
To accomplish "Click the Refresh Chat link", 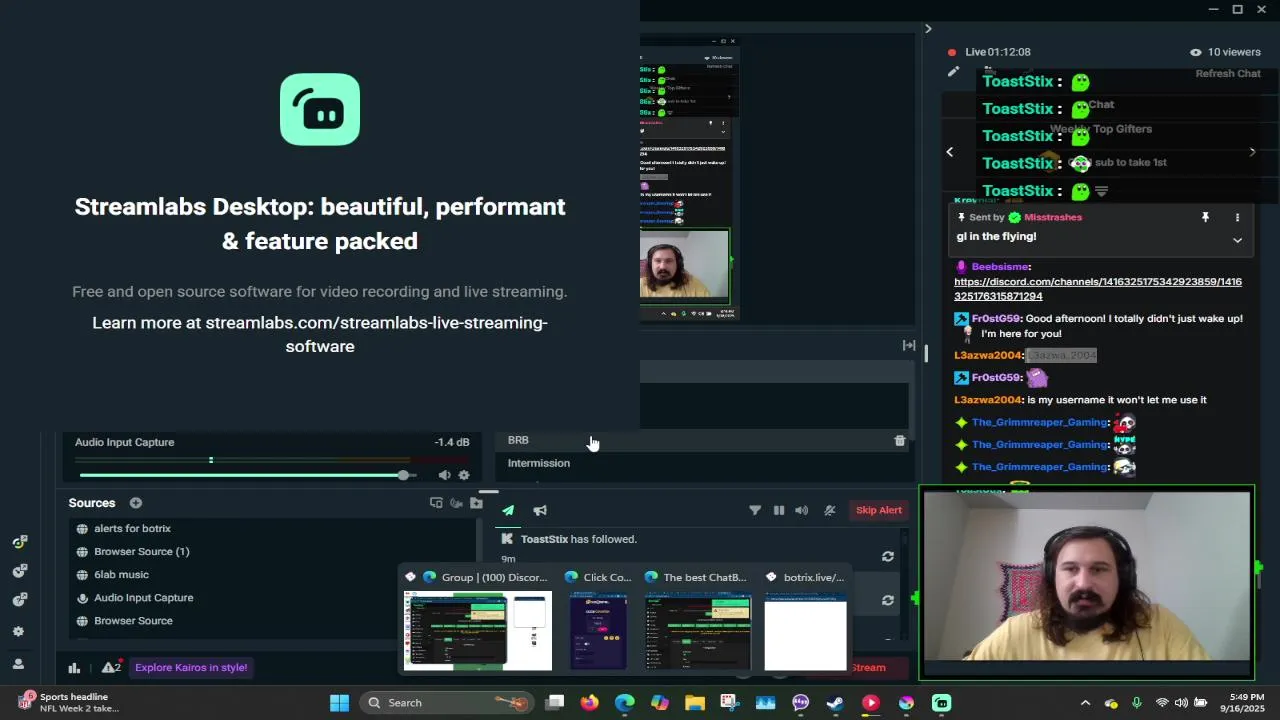I will coord(1228,74).
